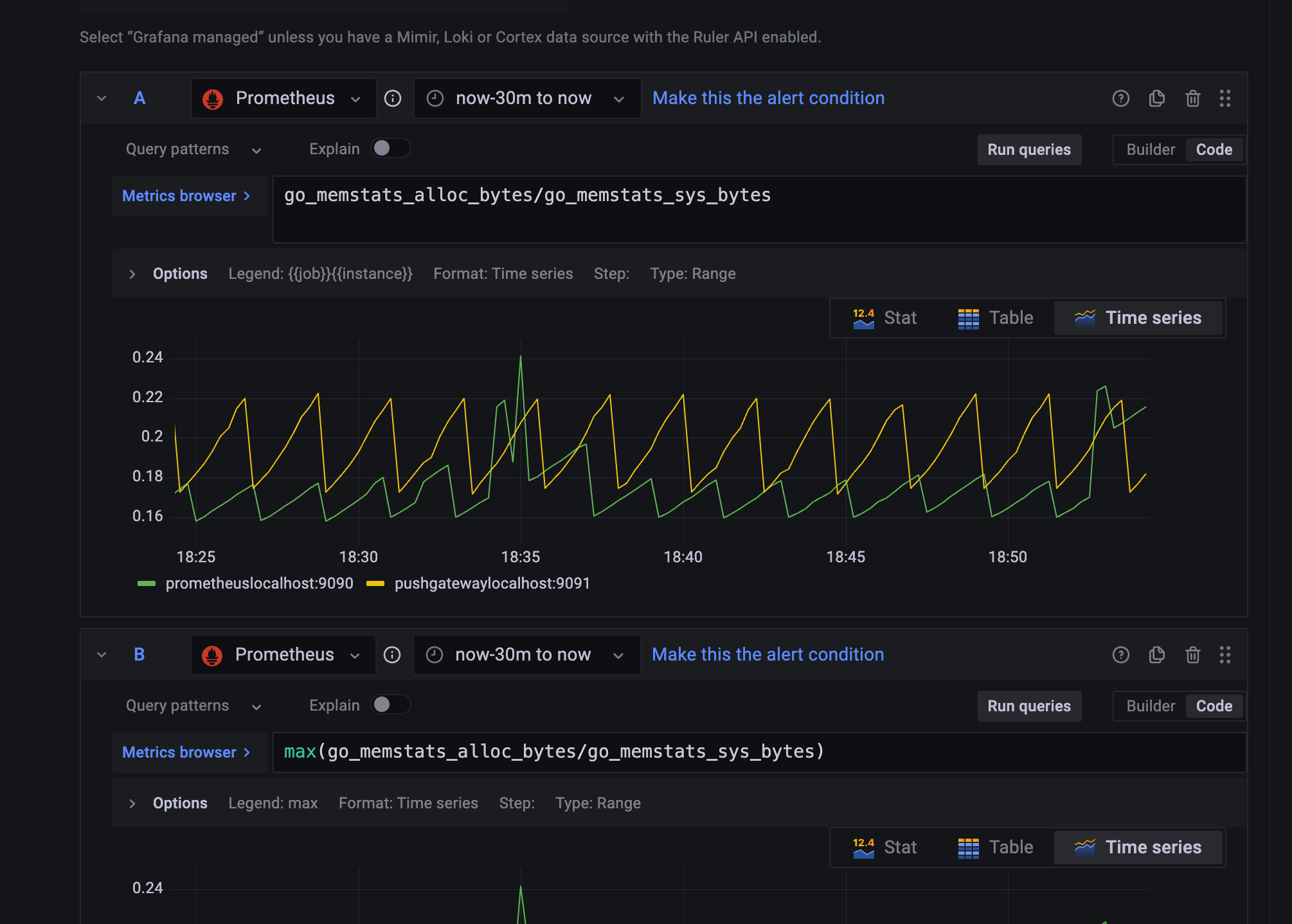Click data source info icon in query B

point(392,655)
